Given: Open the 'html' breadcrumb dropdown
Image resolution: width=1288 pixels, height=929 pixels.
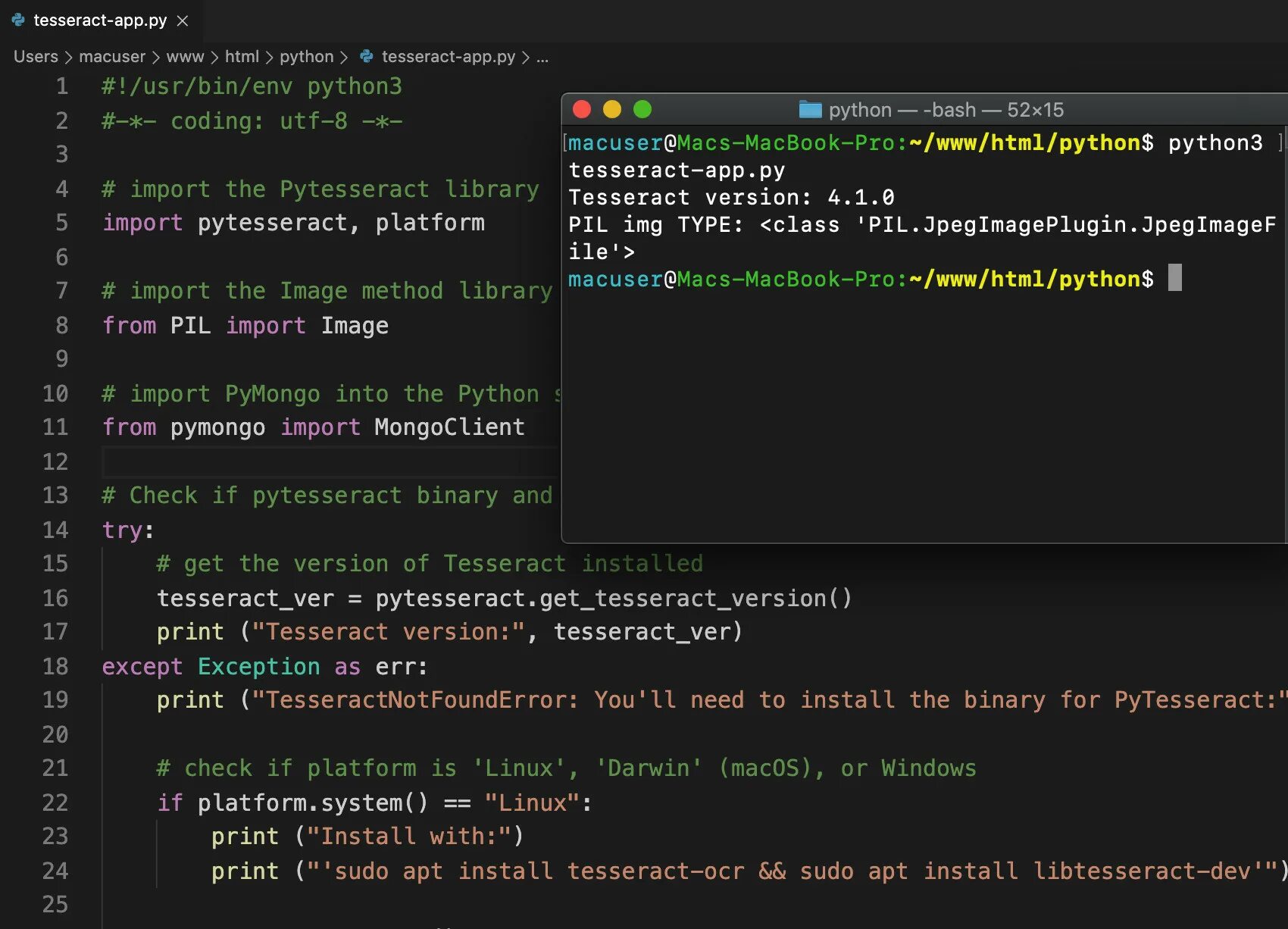Looking at the screenshot, I should (x=242, y=57).
